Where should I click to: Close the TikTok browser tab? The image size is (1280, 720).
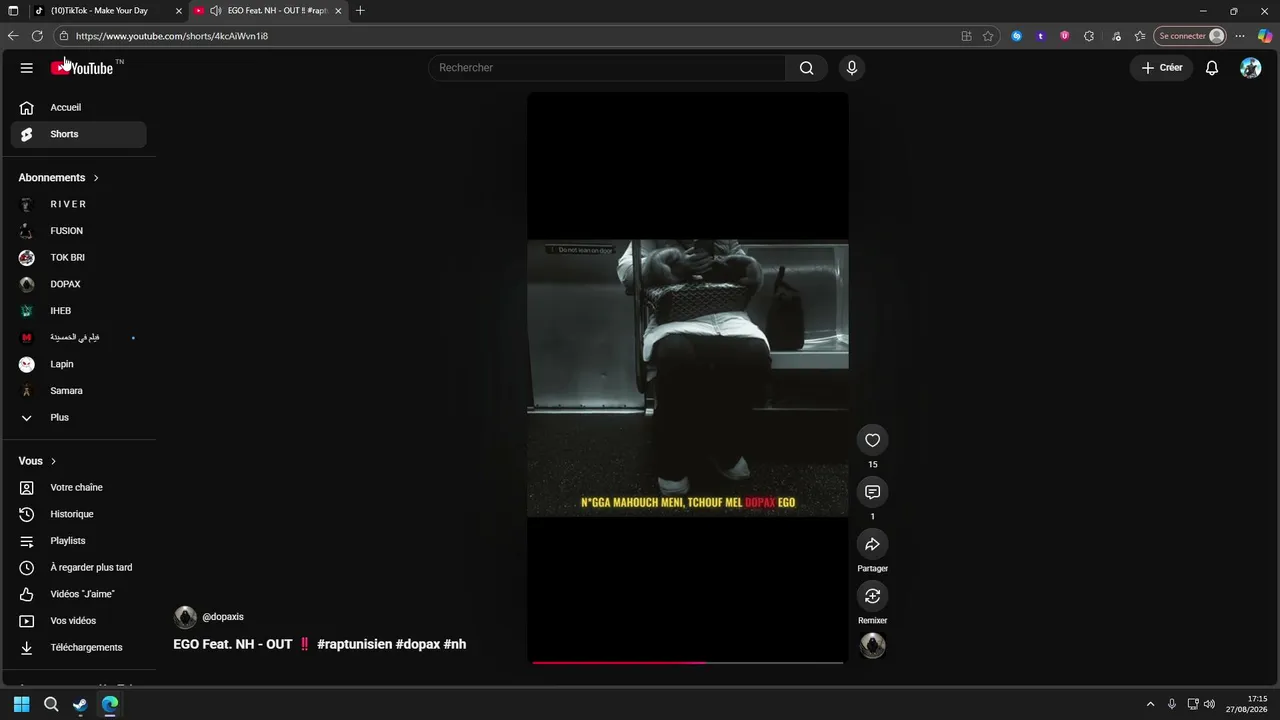179,11
